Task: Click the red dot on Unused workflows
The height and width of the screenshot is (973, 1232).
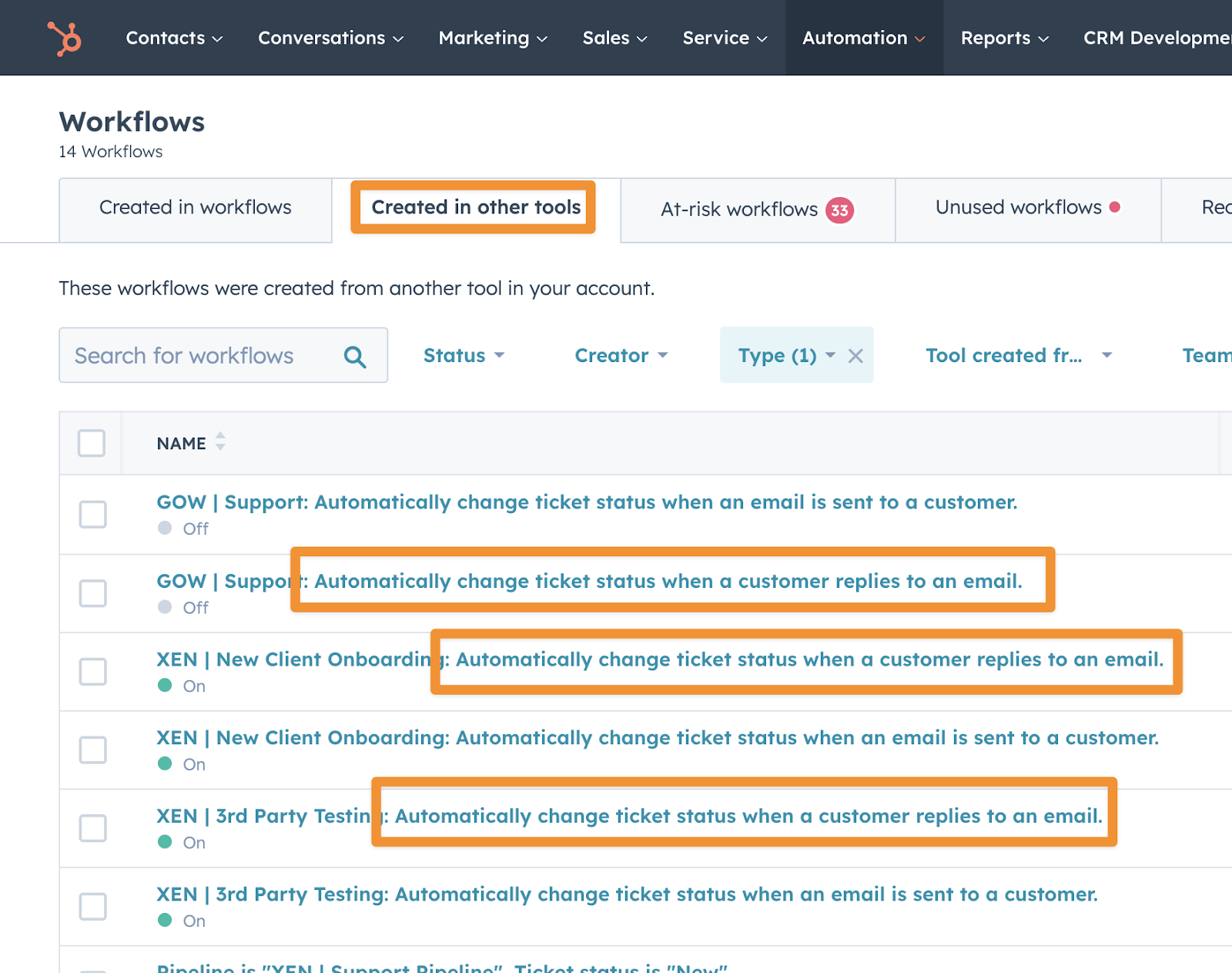Action: 1114,207
